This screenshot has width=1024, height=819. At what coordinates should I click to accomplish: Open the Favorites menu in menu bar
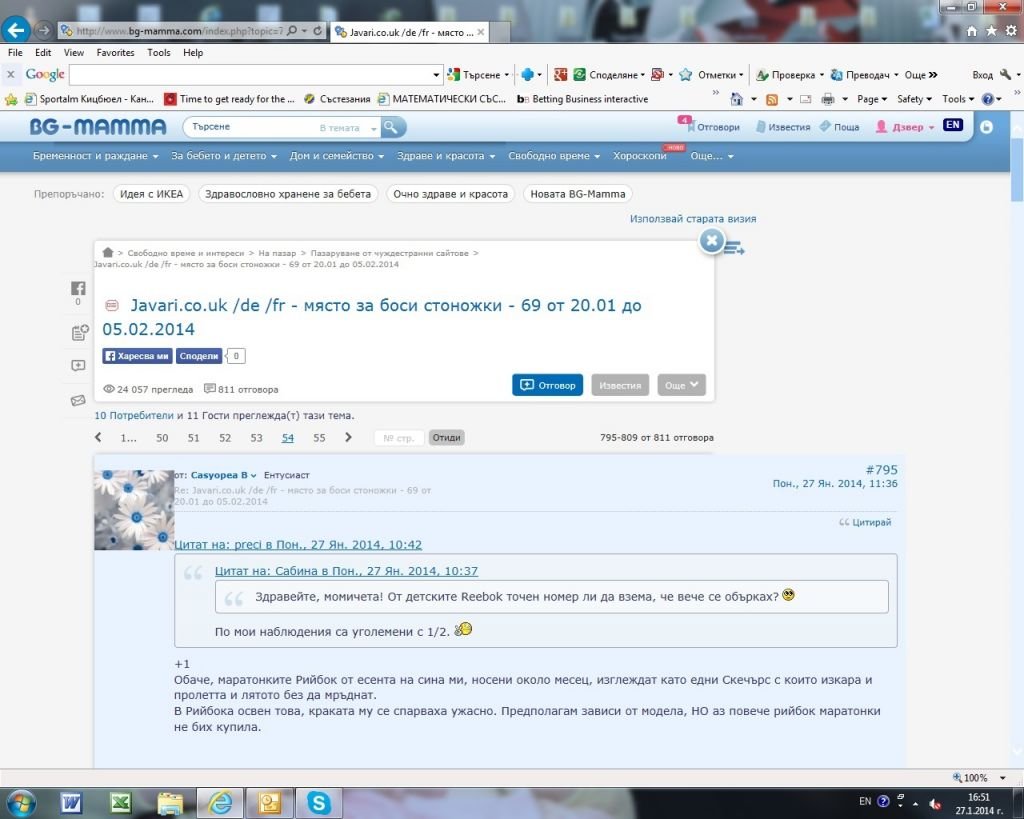click(115, 53)
